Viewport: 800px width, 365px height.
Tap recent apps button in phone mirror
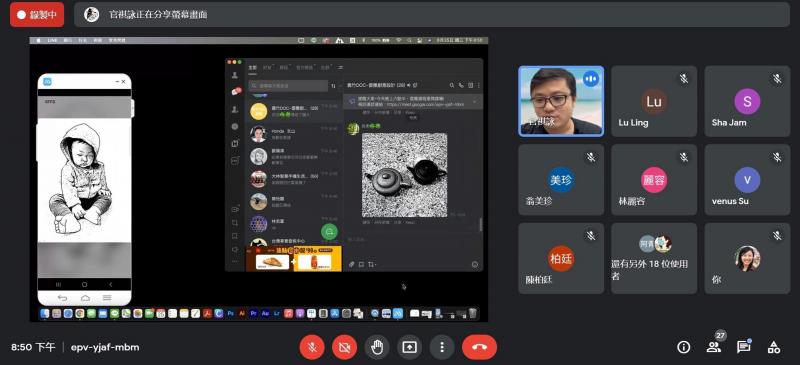point(58,284)
